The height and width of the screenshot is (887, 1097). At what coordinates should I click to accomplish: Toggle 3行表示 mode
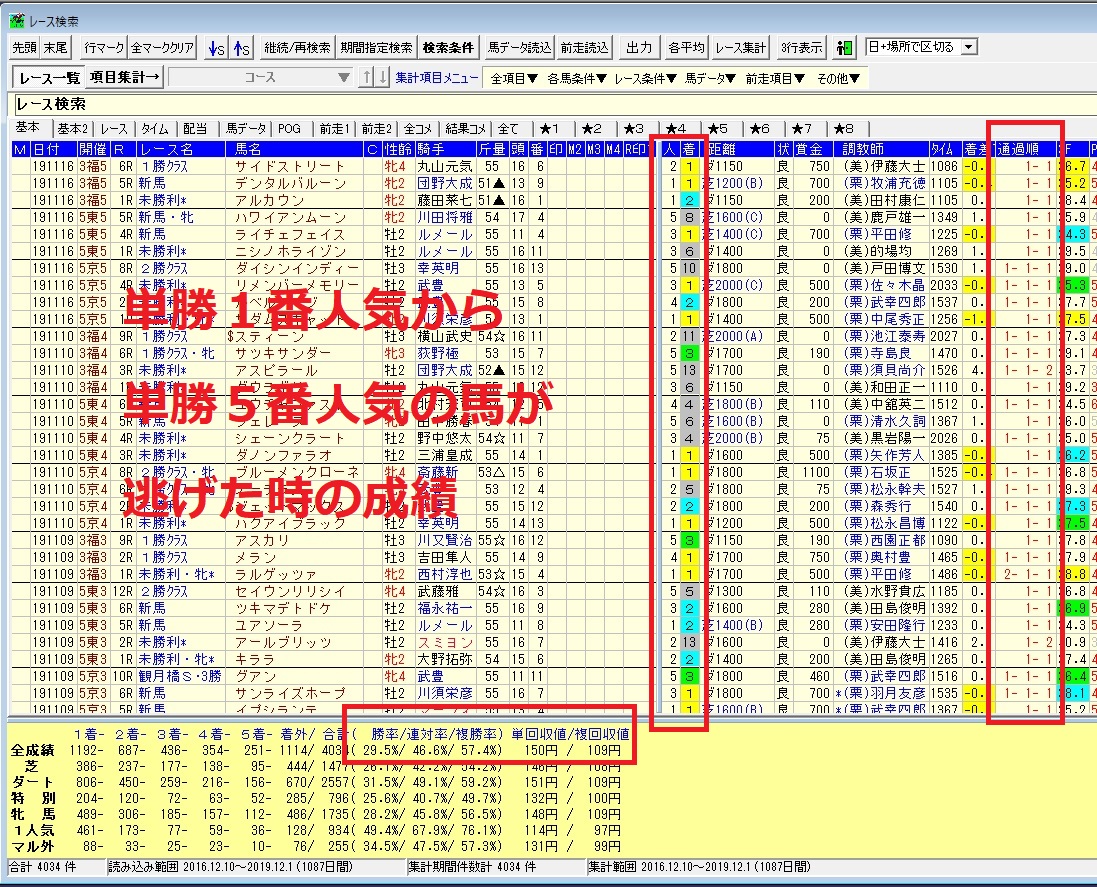click(801, 48)
